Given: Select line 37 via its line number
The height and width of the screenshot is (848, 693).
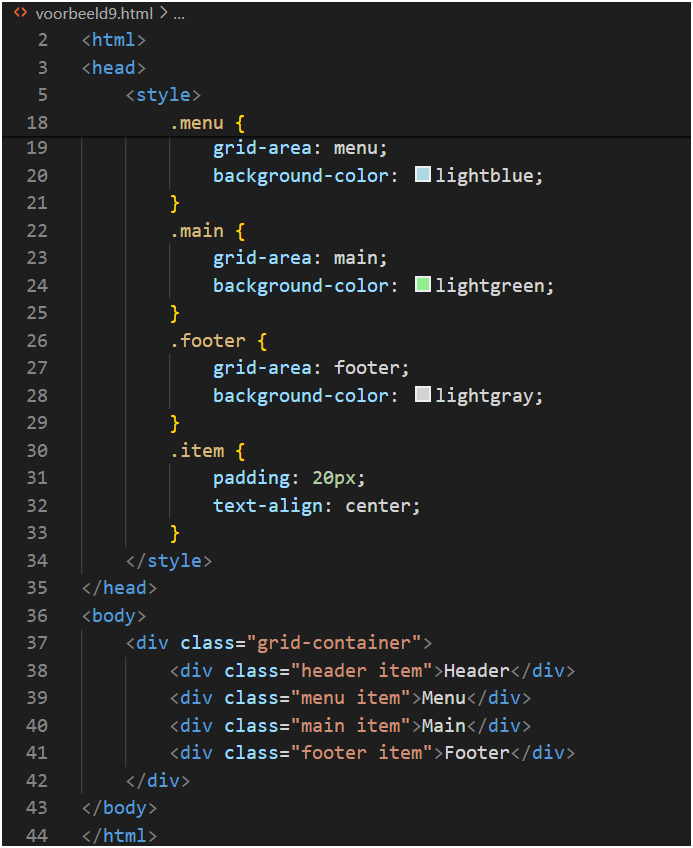Looking at the screenshot, I should click(x=36, y=642).
